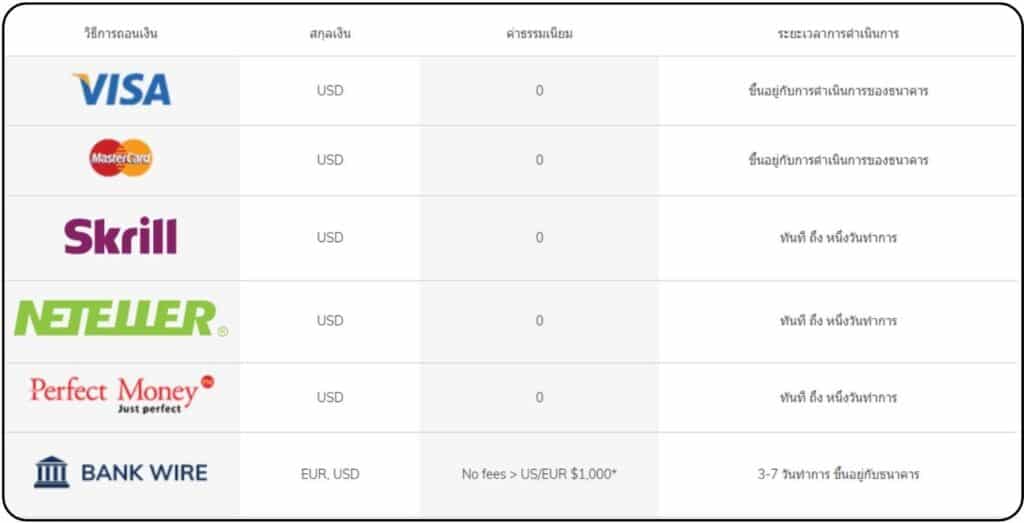Select the BANK WIRE text label

coord(144,473)
